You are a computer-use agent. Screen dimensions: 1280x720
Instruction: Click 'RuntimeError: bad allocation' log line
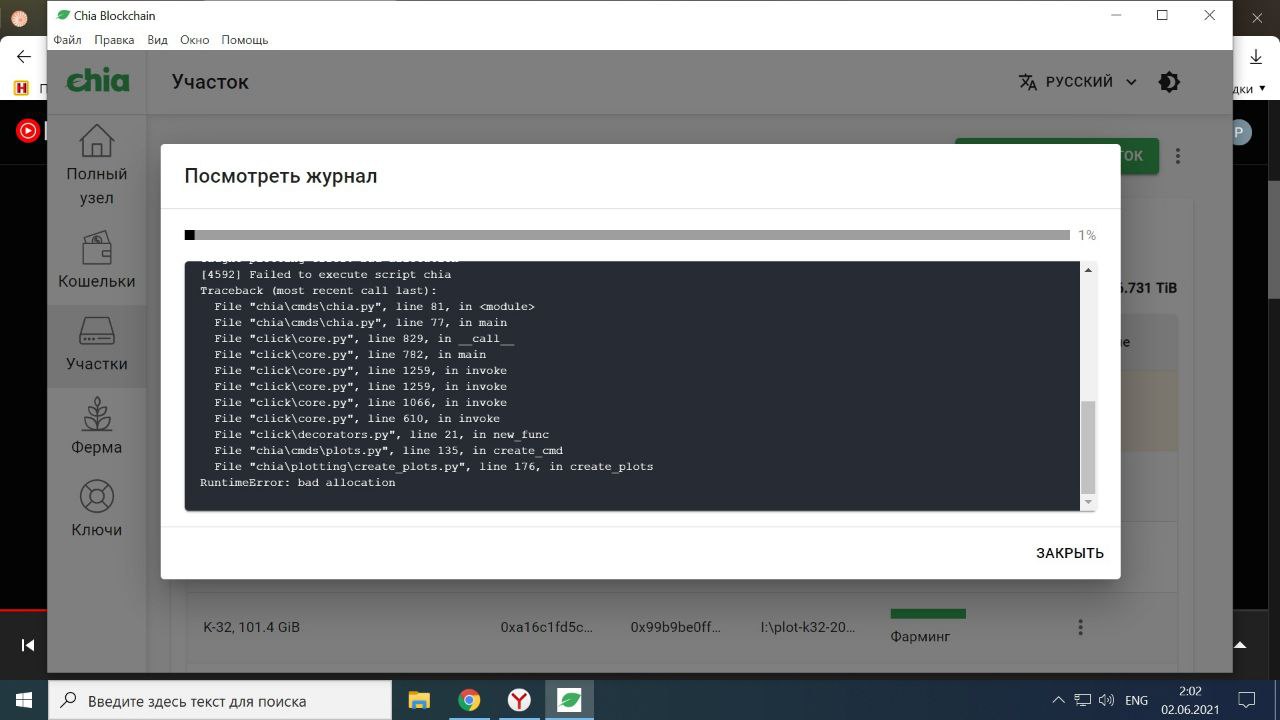point(298,483)
